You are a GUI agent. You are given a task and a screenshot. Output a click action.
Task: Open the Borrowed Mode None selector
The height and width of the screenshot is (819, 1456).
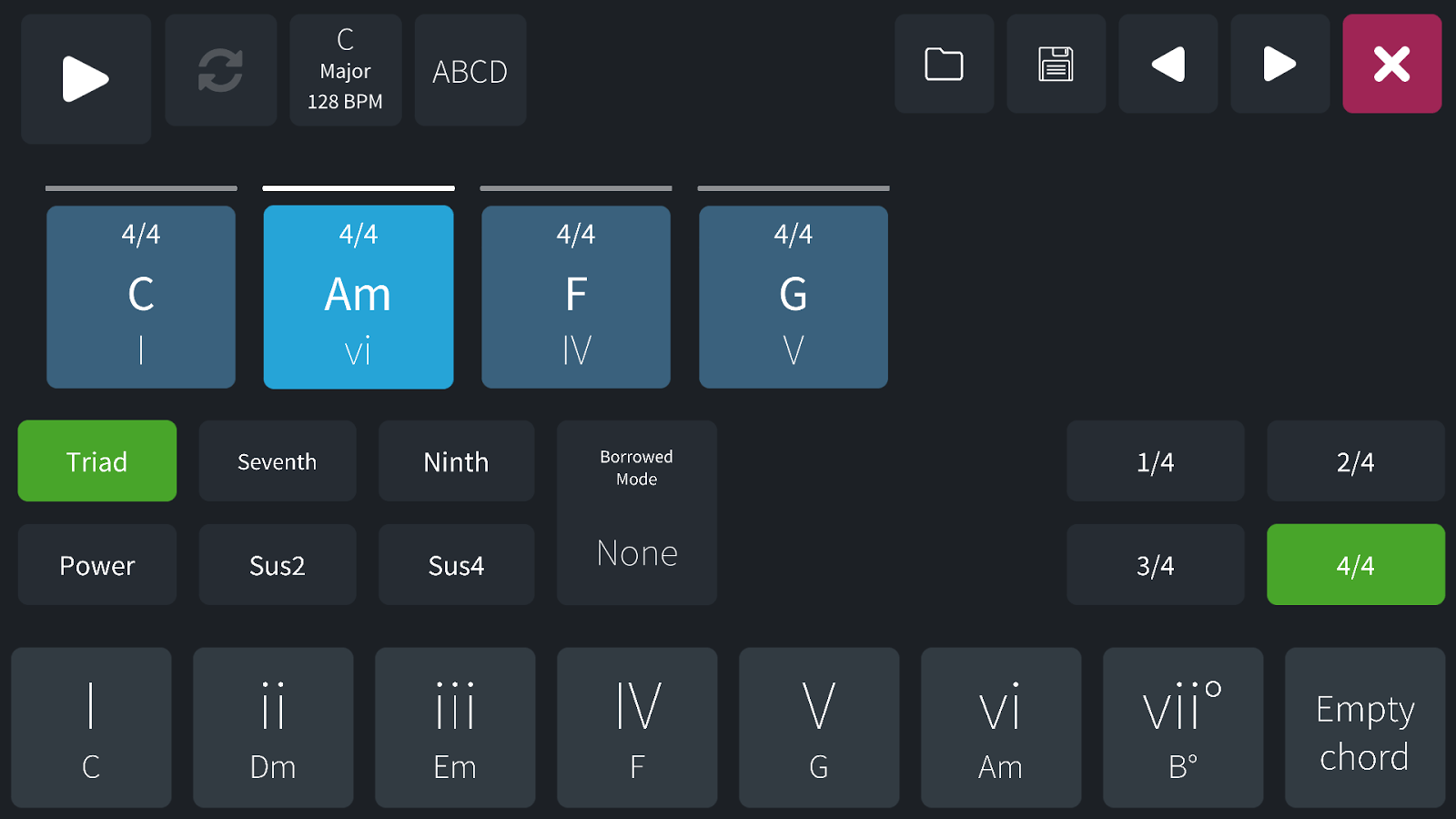coord(636,512)
